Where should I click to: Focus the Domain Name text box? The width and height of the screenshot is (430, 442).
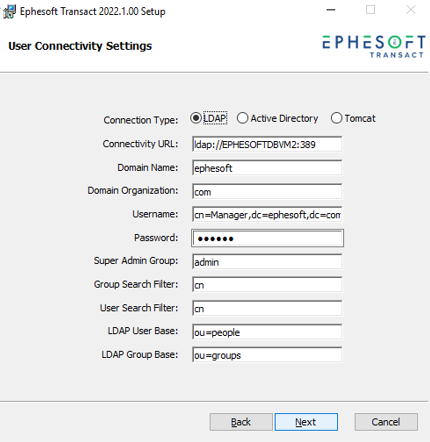coord(267,168)
